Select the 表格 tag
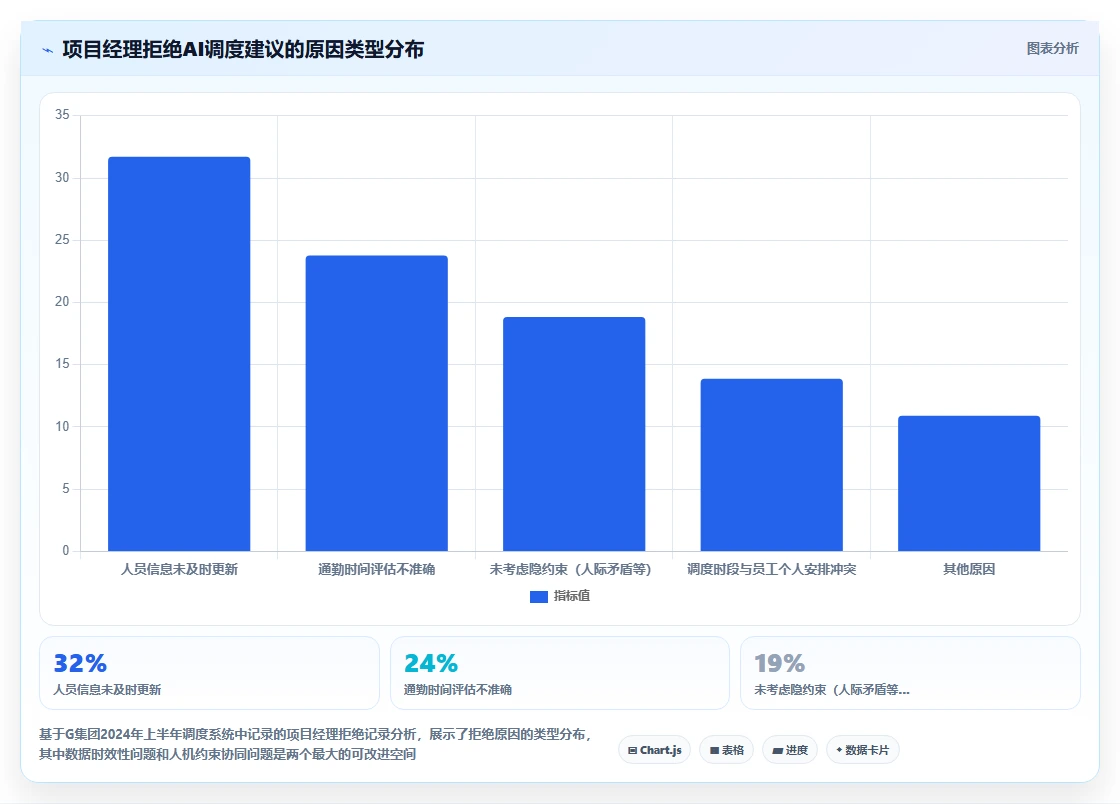This screenshot has width=1120, height=804. pos(726,750)
